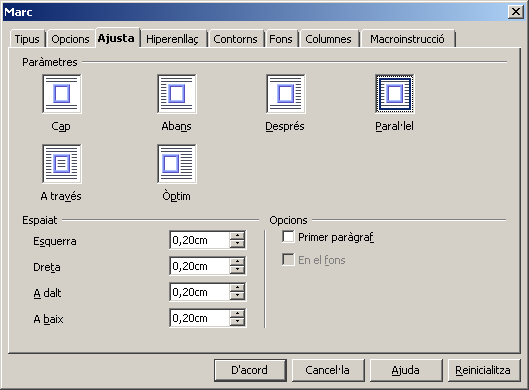Enable the Primer paràgraf checkbox
529x390 pixels.
coord(288,237)
